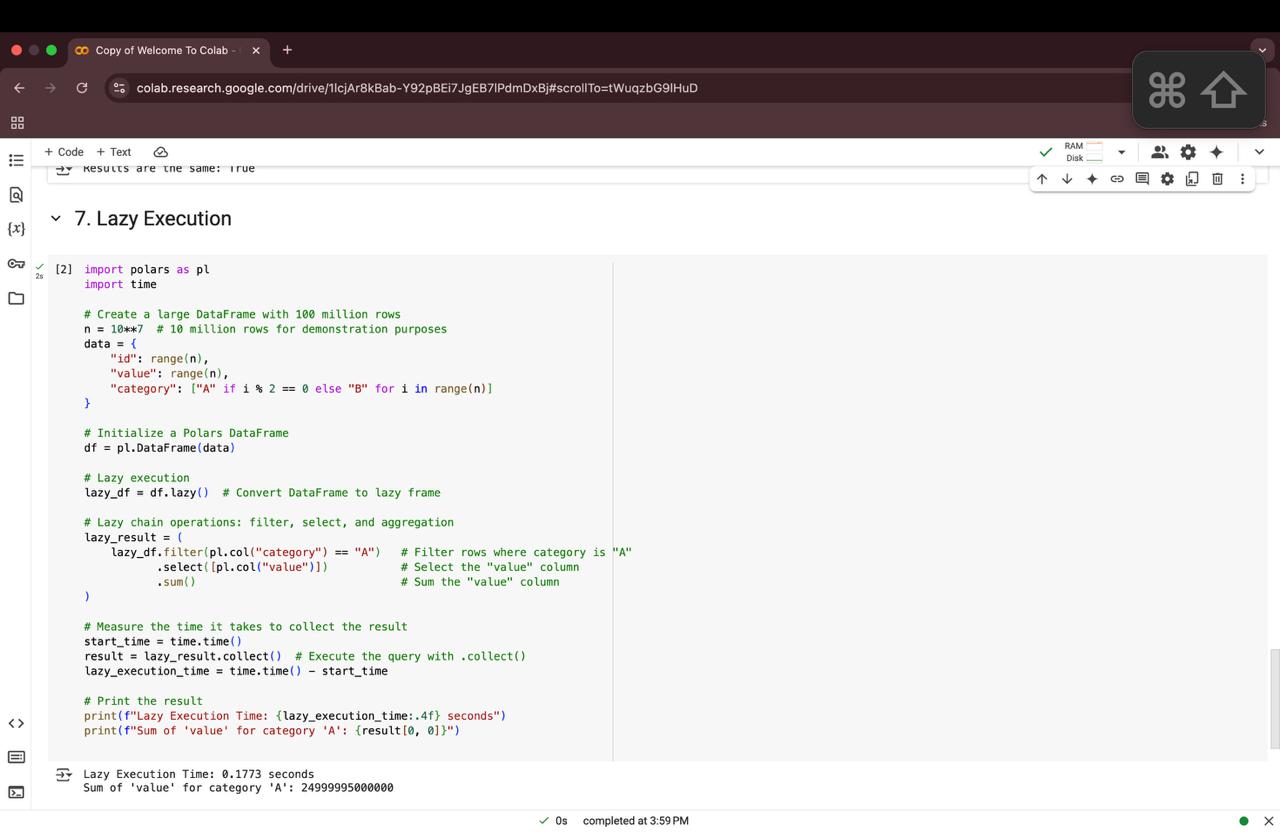Add a comment to the cell
Viewport: 1280px width, 832px height.
1142,179
